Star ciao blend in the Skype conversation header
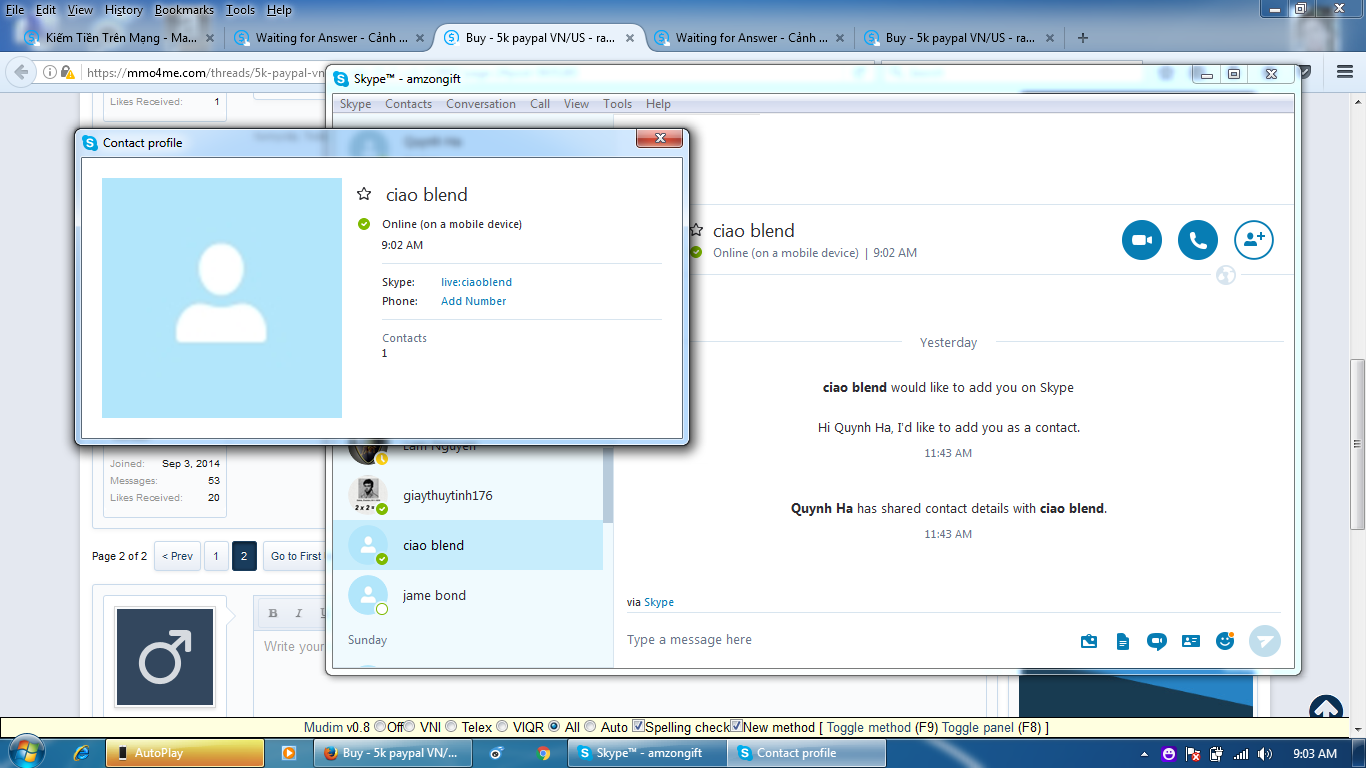1366x768 pixels. (x=696, y=230)
